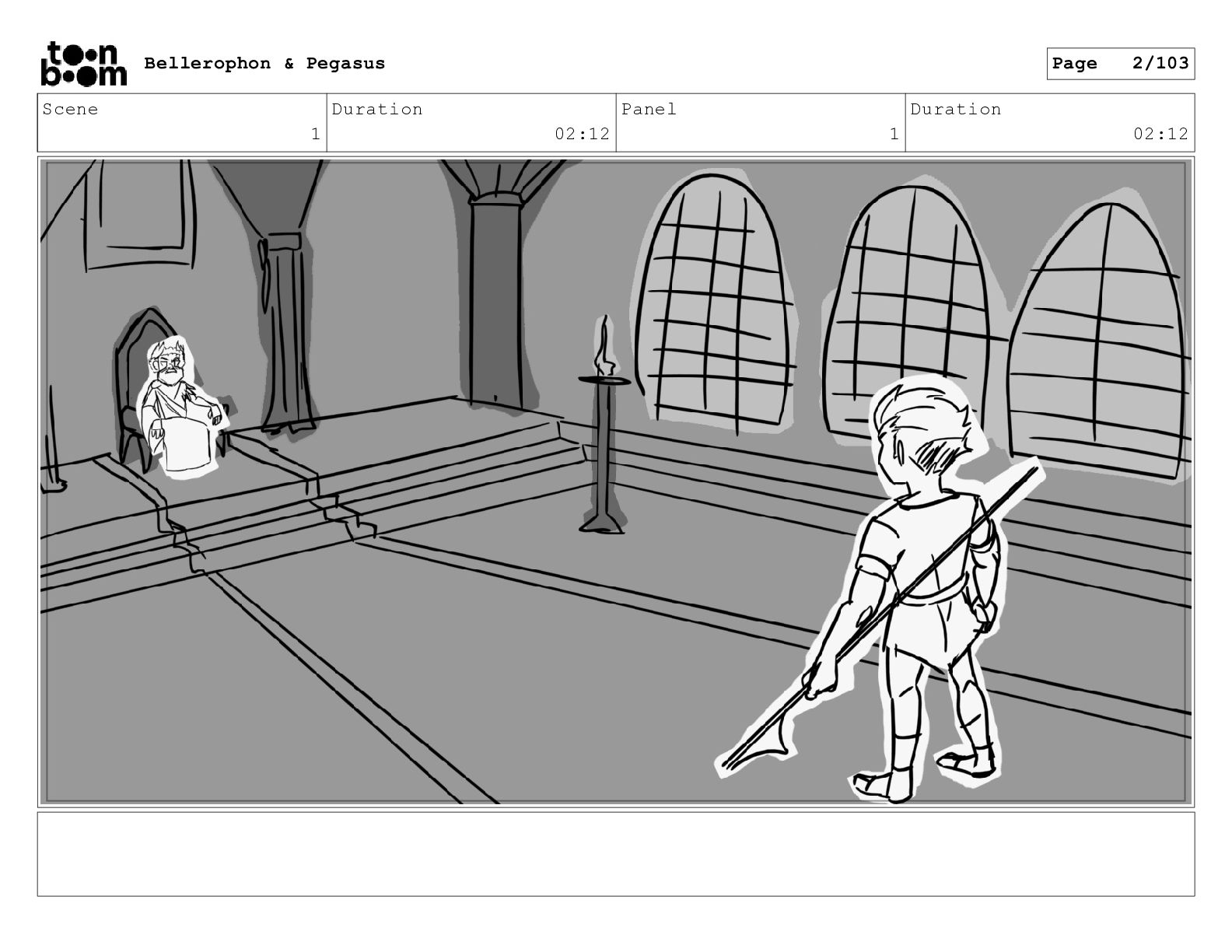Click the 'Page 2/103' box
This screenshot has height=952, width=1232.
pos(1120,64)
